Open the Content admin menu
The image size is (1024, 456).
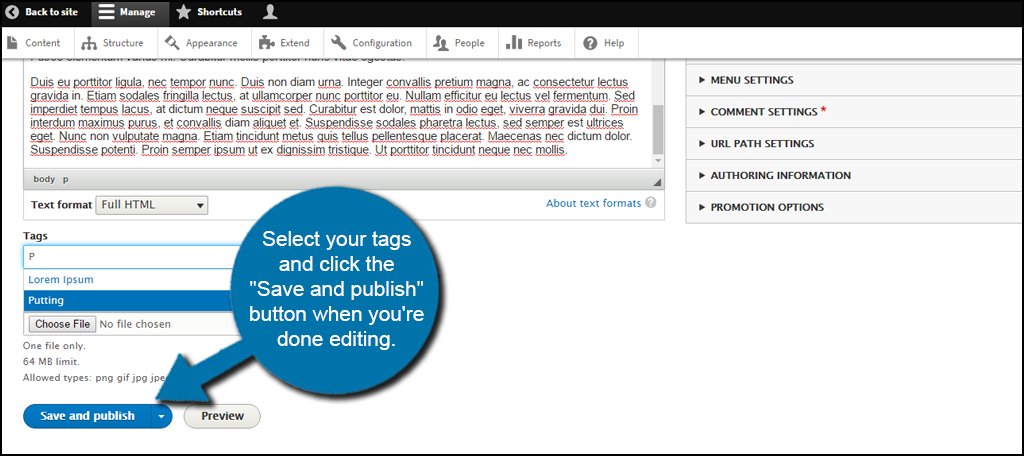point(34,43)
